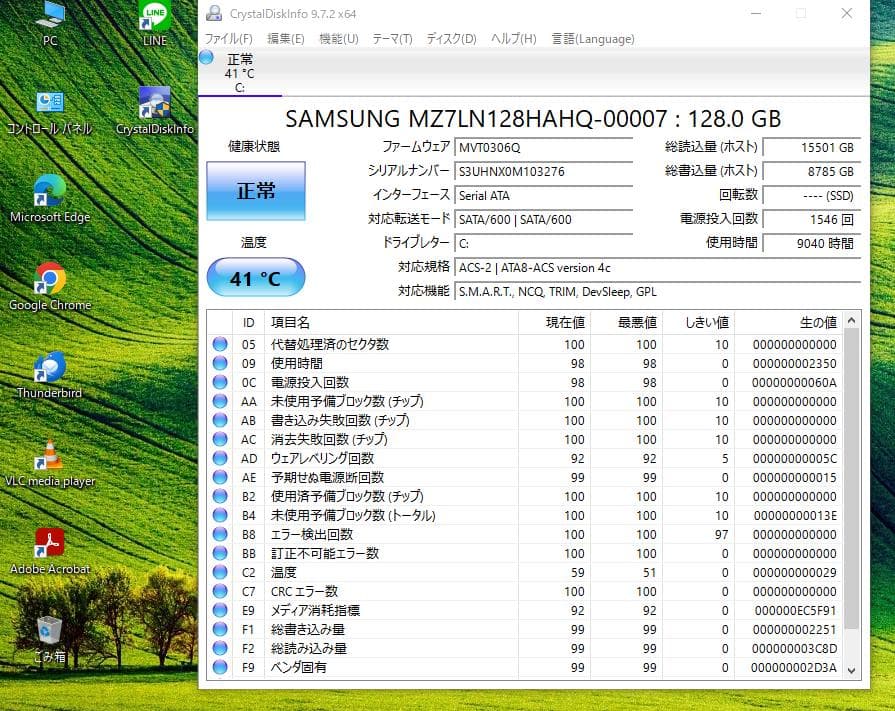Viewport: 895px width, 711px height.
Task: Click the status circle for attribute AA
Action: 220,401
